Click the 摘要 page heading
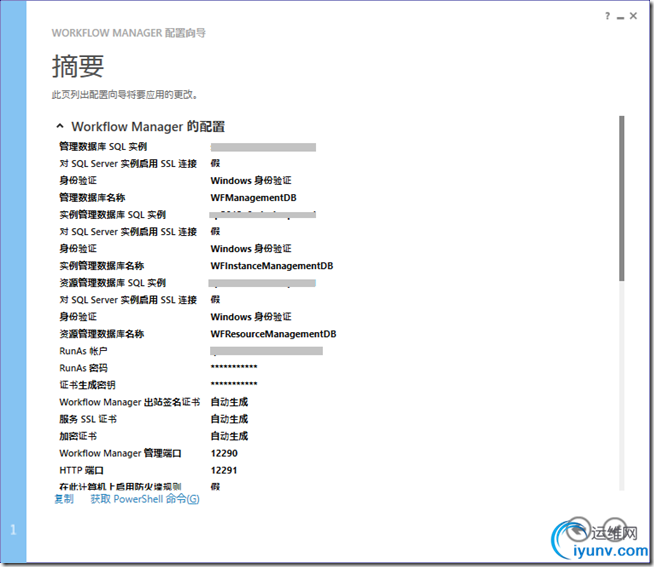Screen dimensions: 654x567 pyautogui.click(x=78, y=66)
